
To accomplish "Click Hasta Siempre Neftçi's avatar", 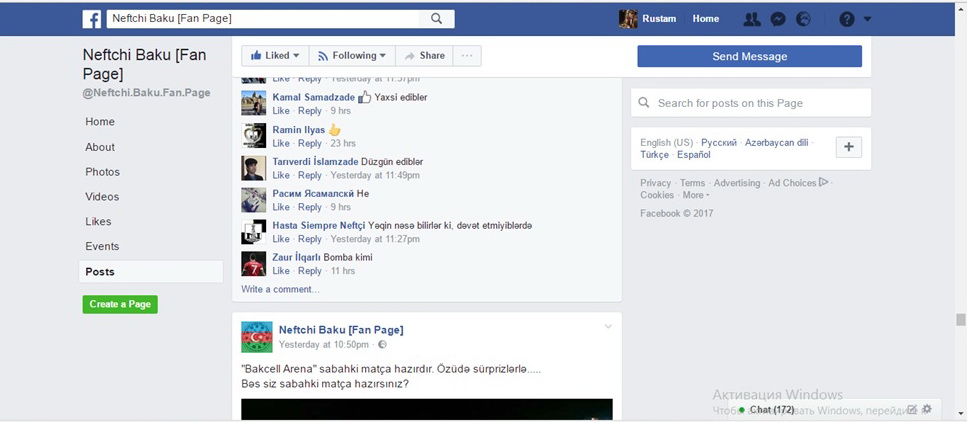I will pos(253,232).
